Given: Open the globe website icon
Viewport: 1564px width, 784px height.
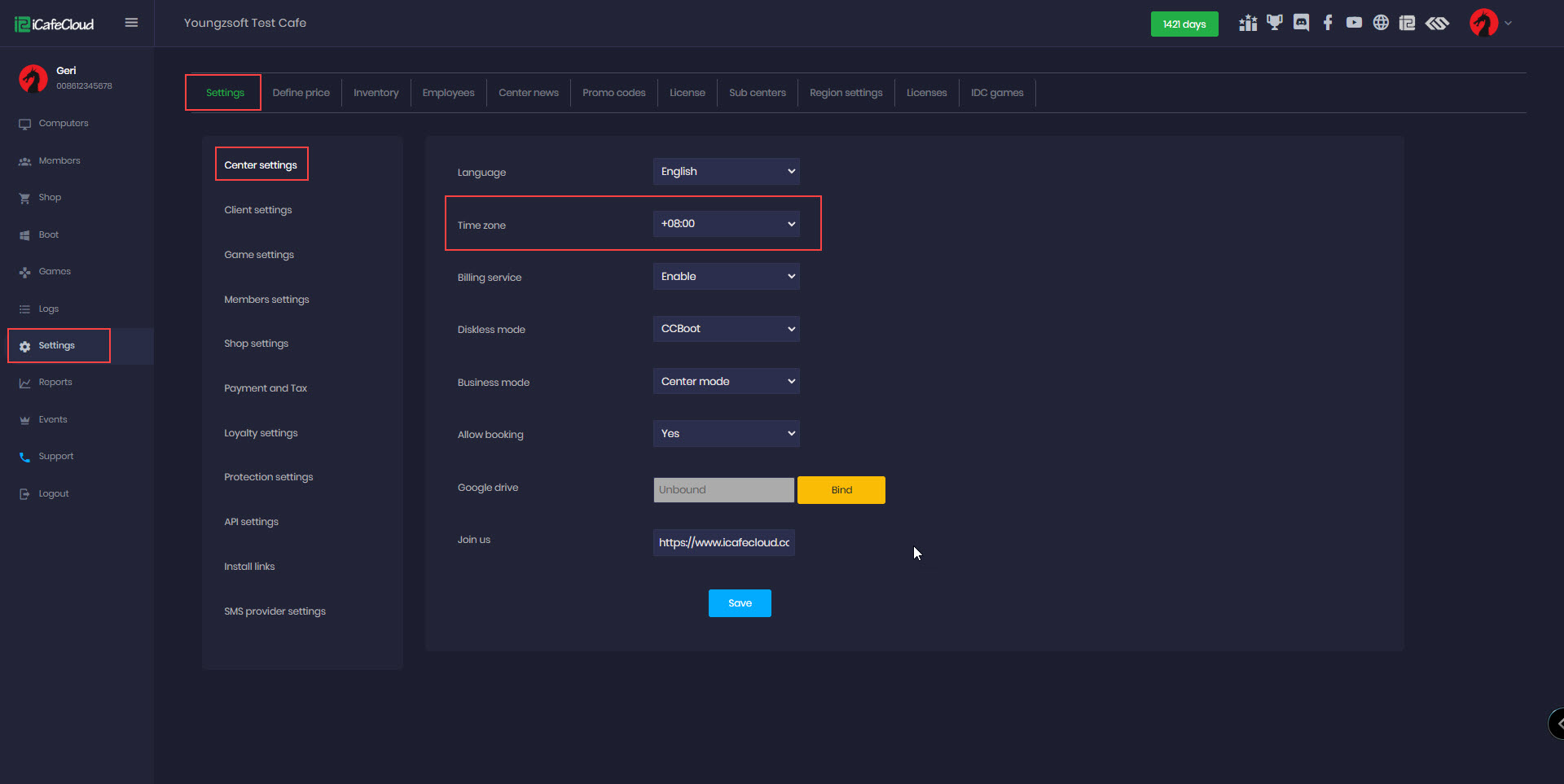Looking at the screenshot, I should click(x=1381, y=23).
